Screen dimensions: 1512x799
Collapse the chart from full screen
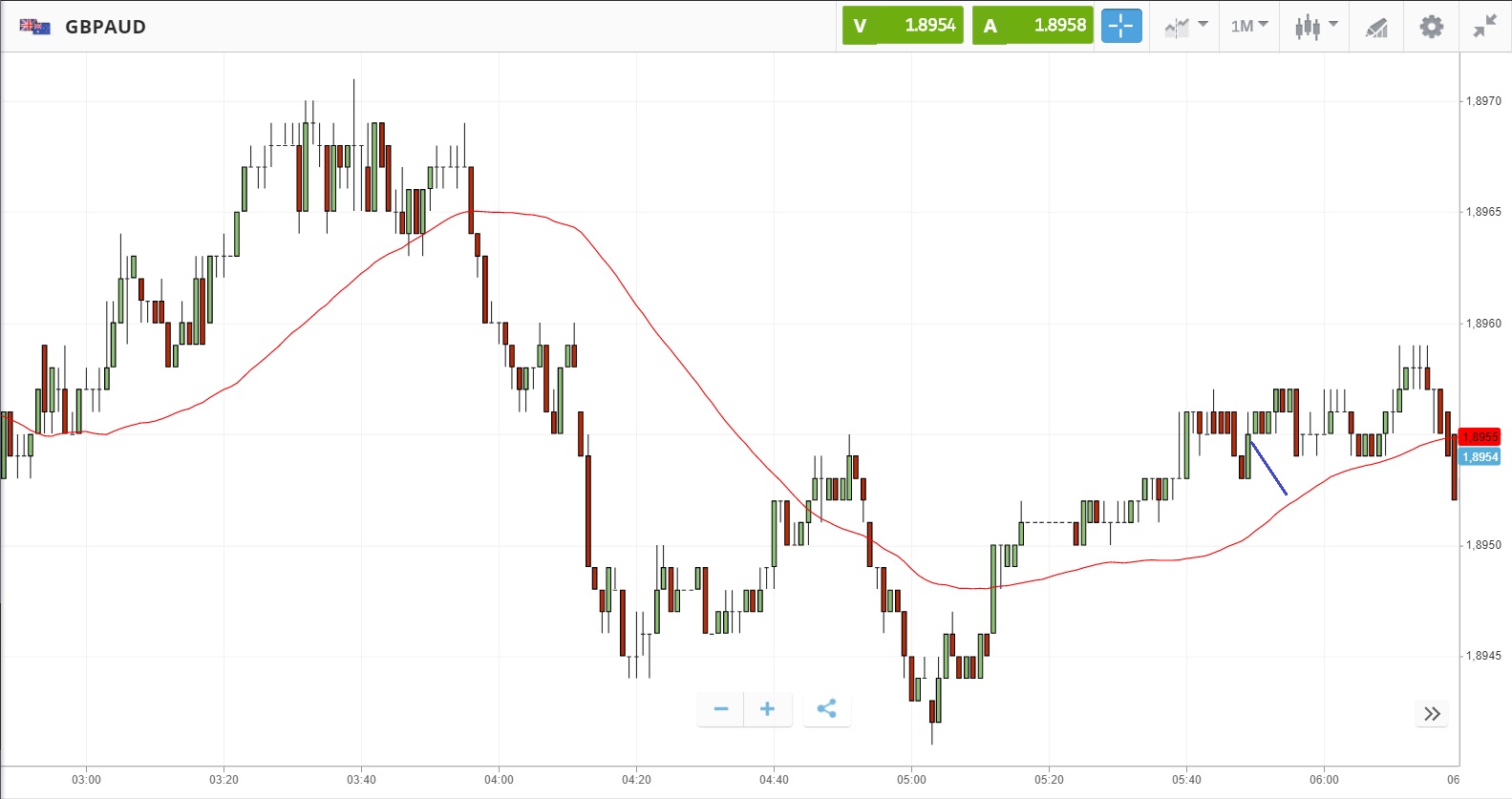click(x=1484, y=26)
